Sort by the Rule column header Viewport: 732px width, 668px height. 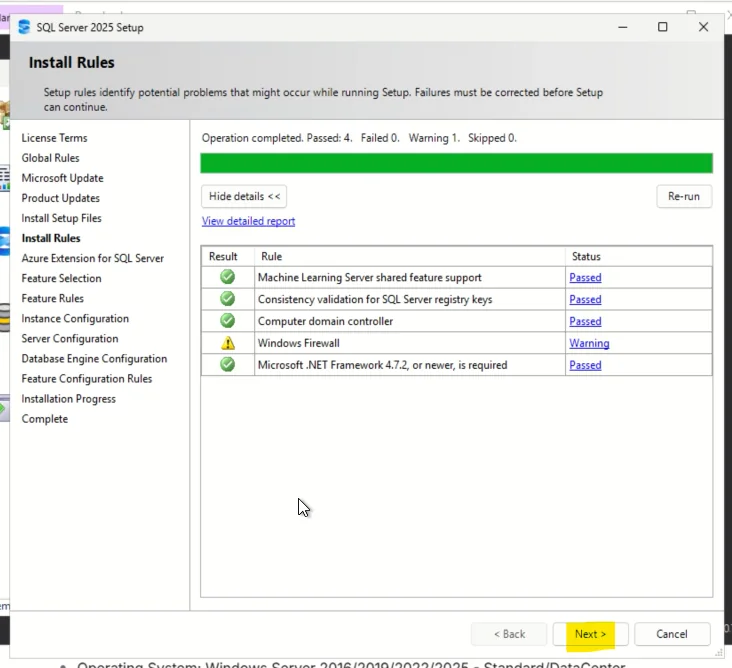coord(410,256)
